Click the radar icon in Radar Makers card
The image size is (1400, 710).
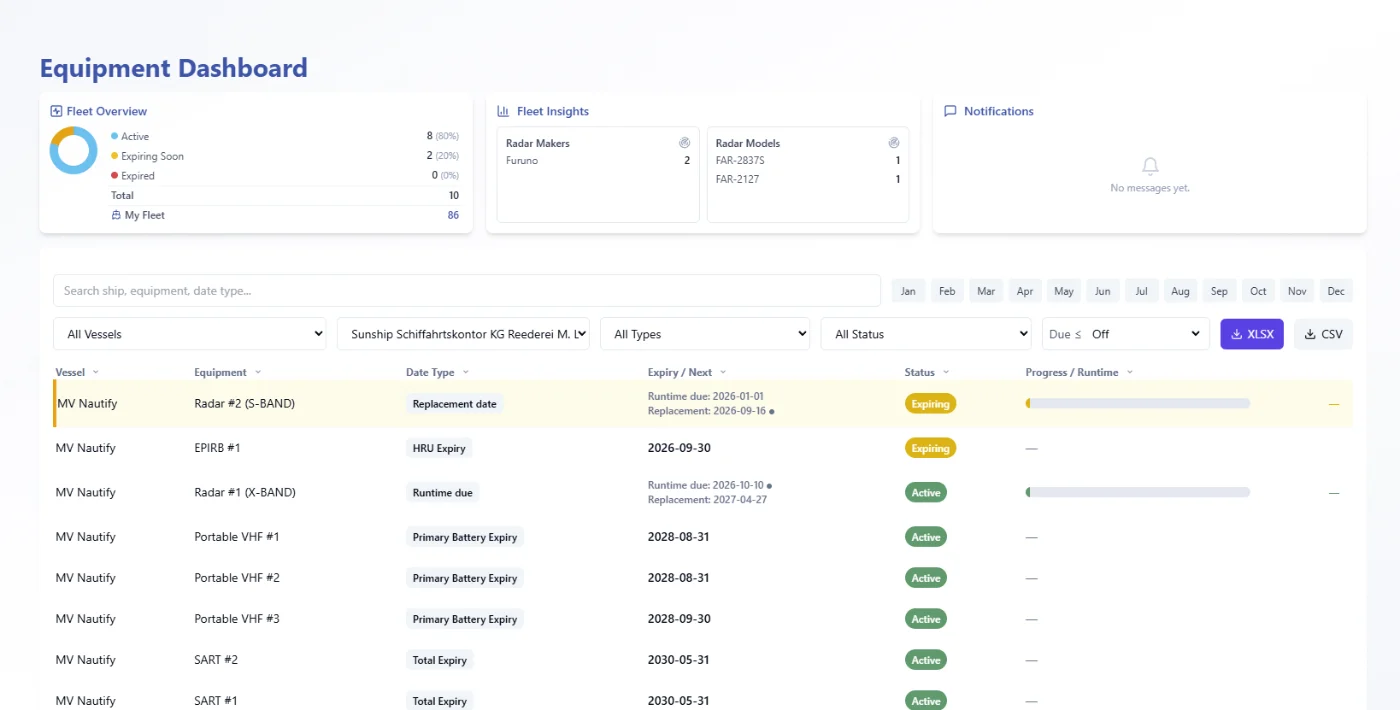coord(685,143)
